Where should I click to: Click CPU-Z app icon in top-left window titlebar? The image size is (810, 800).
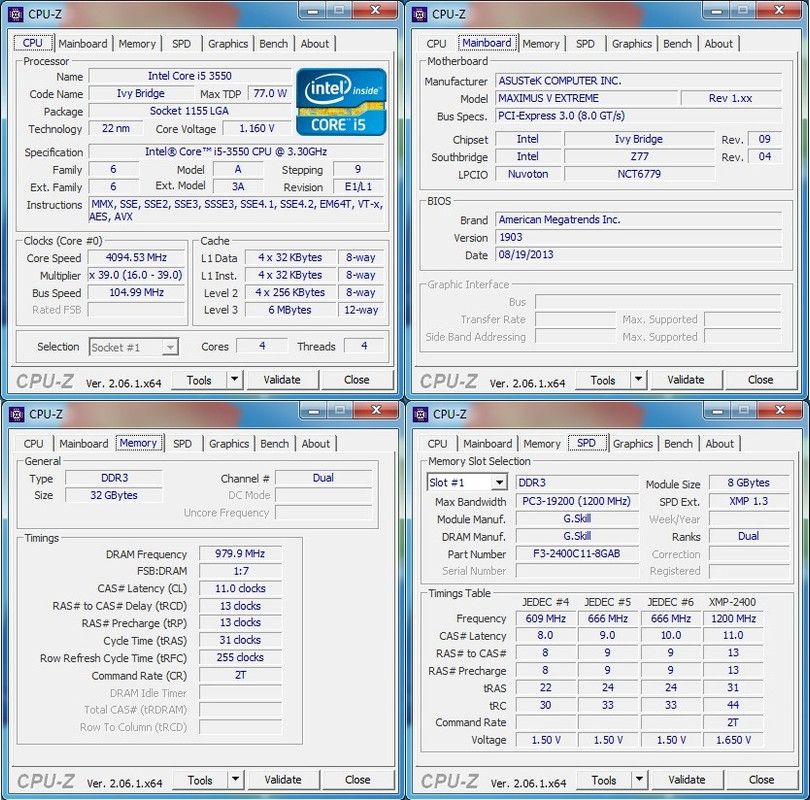click(16, 14)
